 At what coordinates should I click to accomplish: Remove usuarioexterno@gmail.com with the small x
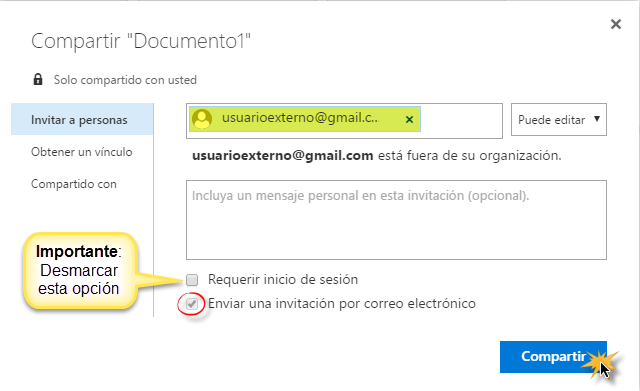(x=409, y=119)
